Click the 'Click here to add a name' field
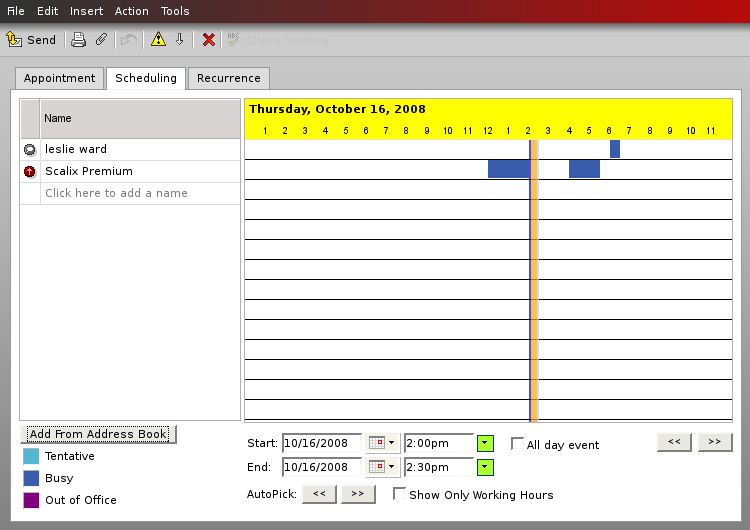The image size is (750, 530). point(116,193)
